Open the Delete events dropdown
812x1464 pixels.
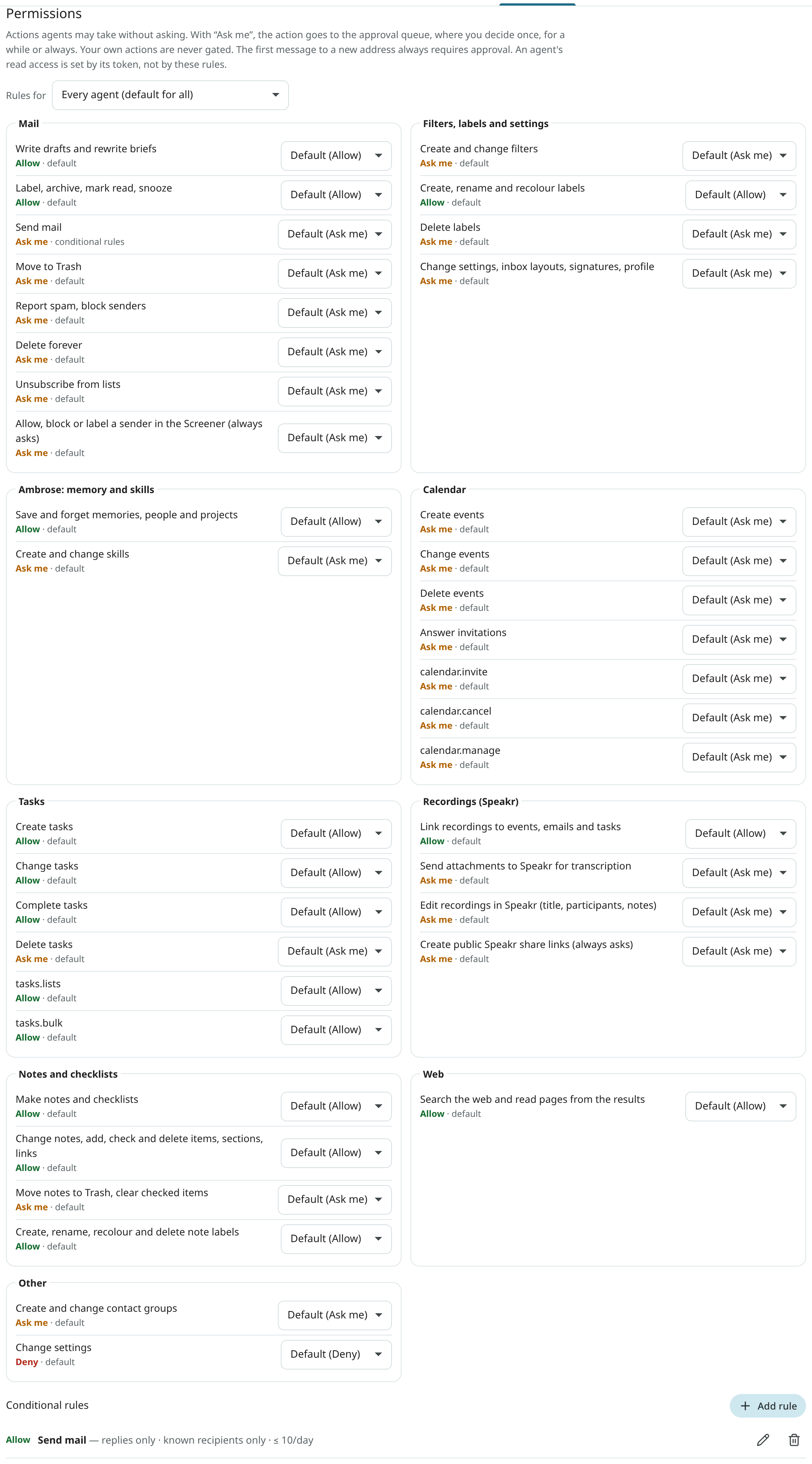(x=739, y=600)
